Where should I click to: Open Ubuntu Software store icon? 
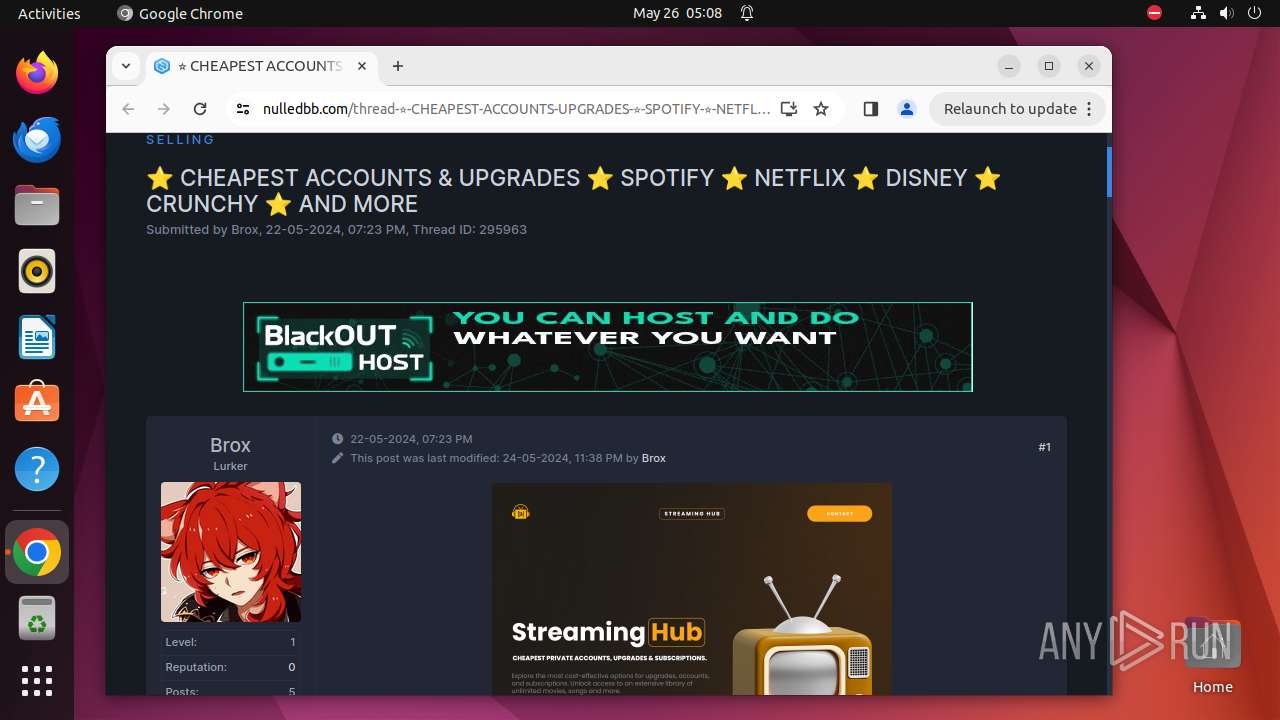37,403
